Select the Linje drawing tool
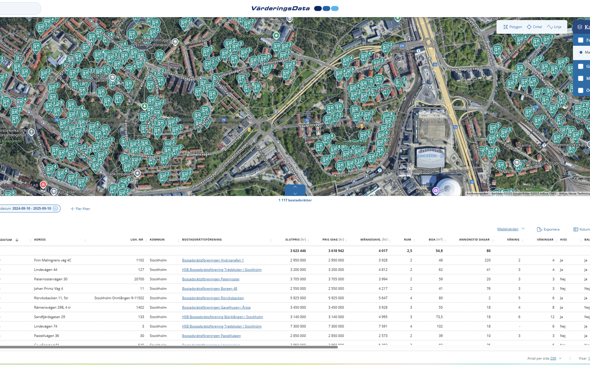 (x=554, y=27)
